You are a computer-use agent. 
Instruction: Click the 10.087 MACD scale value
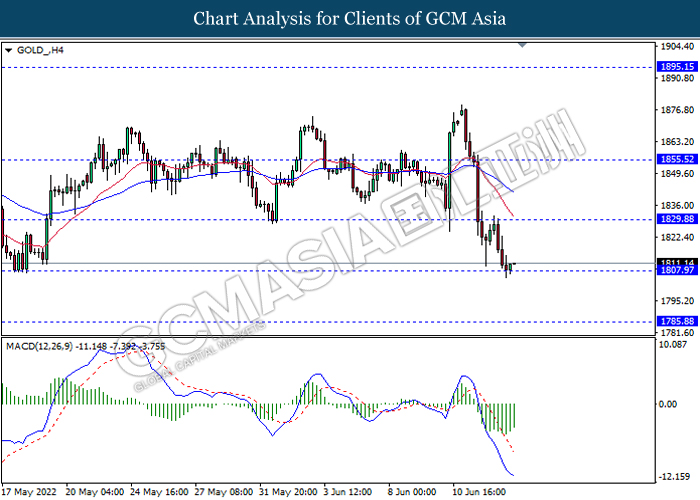[x=674, y=345]
